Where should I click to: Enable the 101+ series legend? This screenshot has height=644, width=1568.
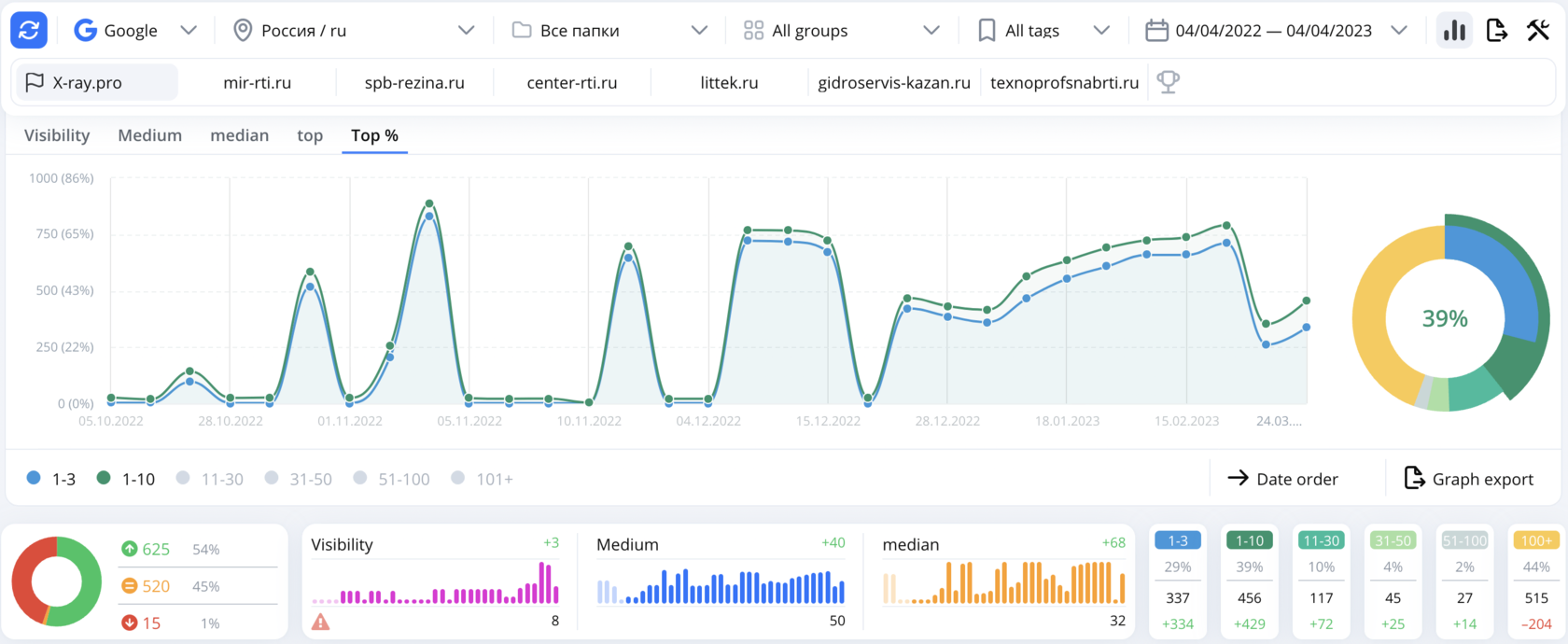pos(483,479)
